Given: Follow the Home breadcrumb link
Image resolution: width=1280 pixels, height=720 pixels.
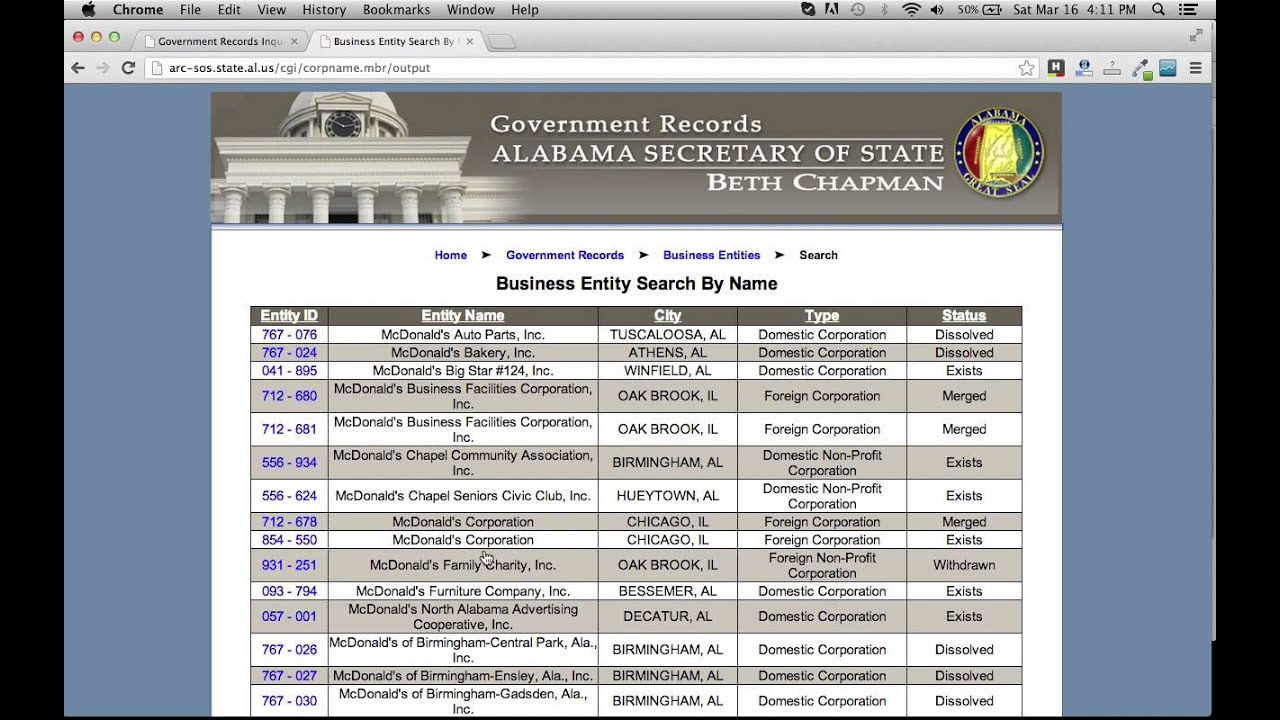Looking at the screenshot, I should [450, 255].
